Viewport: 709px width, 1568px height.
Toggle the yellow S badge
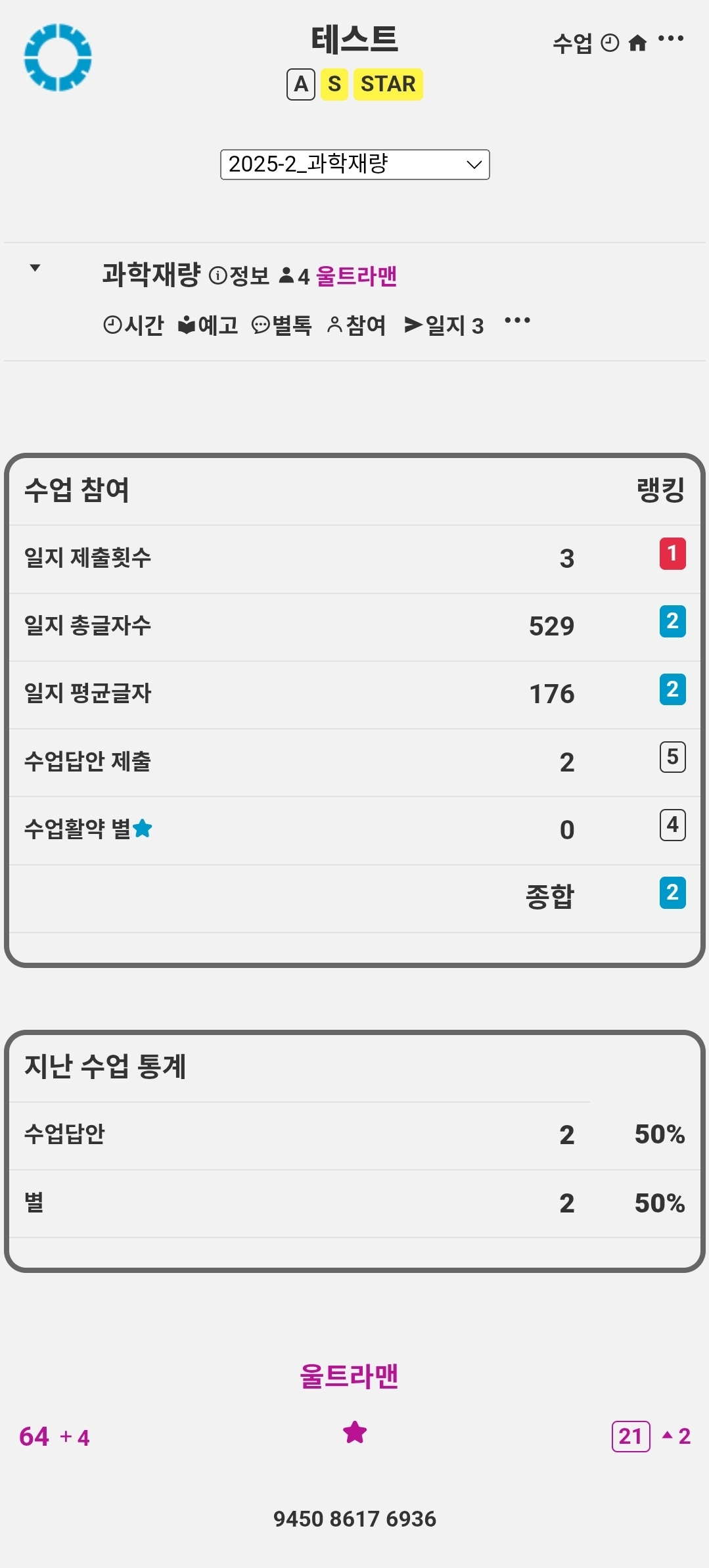click(334, 84)
